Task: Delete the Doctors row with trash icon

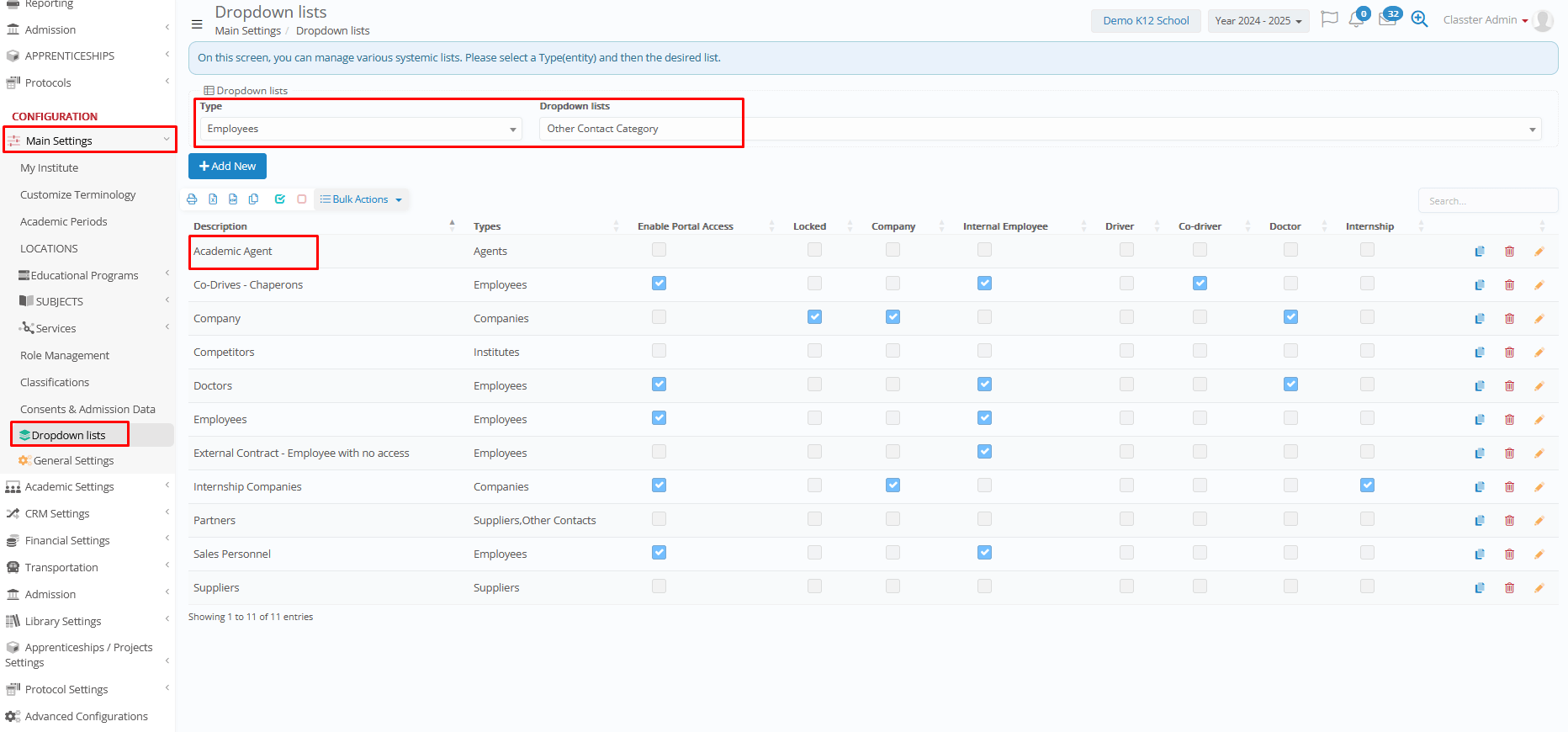Action: click(1509, 386)
